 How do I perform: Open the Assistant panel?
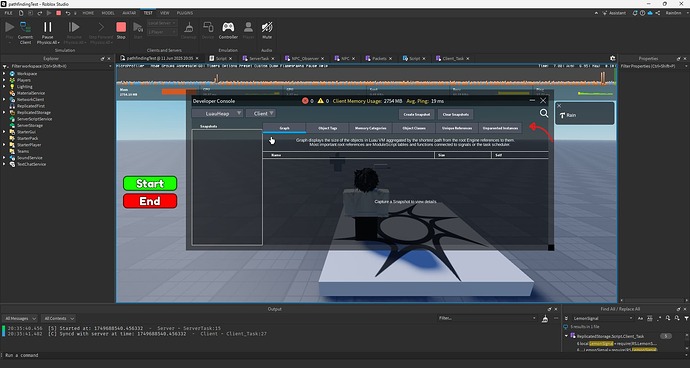[614, 13]
